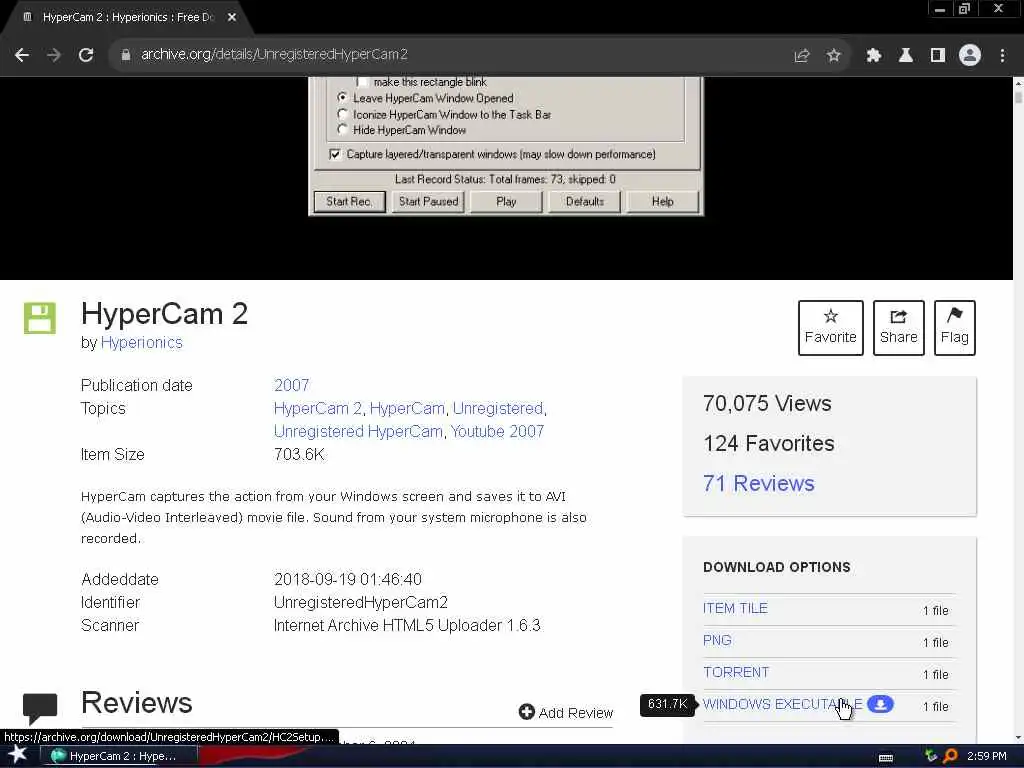
Task: Open the Chrome profile avatar
Action: click(x=970, y=56)
